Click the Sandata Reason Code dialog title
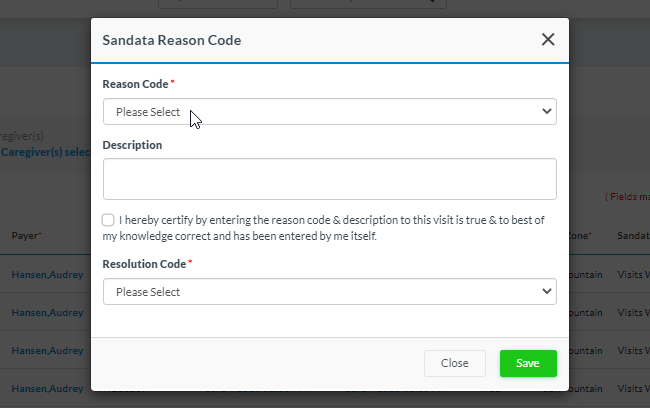The image size is (650, 408). pyautogui.click(x=171, y=41)
